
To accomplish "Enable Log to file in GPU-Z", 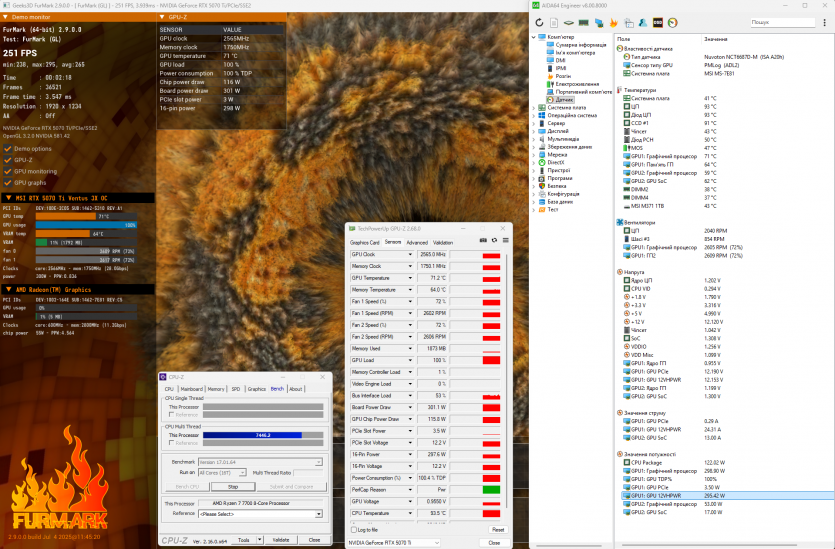I will 354,529.
